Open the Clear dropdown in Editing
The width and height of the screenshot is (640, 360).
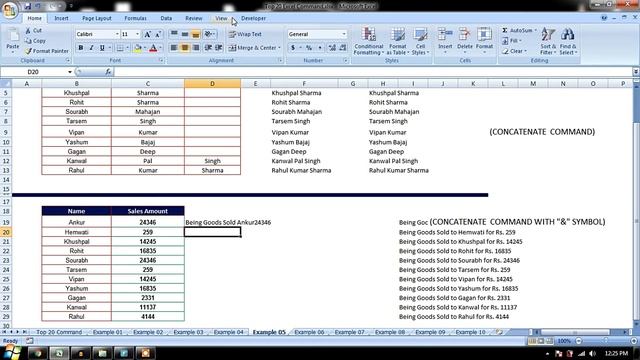tap(514, 51)
